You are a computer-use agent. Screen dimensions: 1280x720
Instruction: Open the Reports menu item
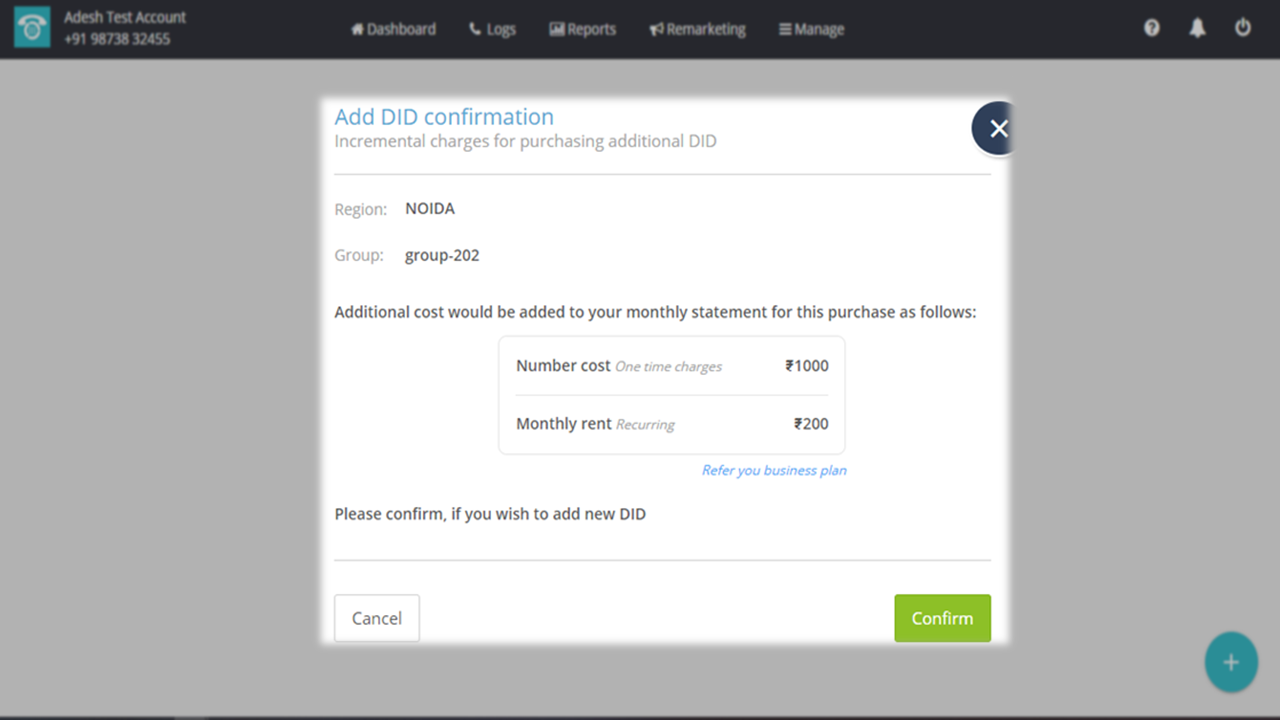[582, 29]
